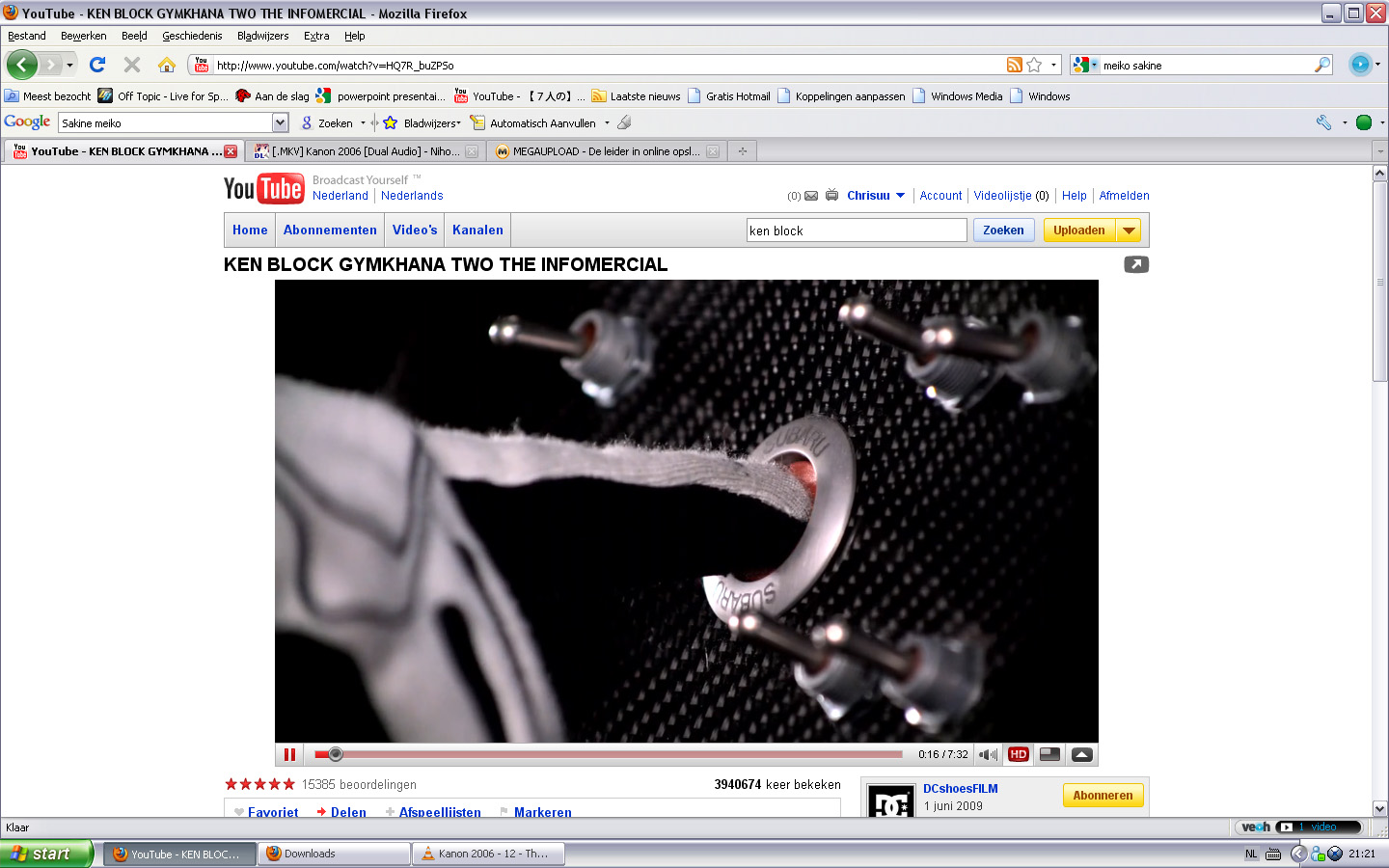Subscribe via the orange RSS feed icon
This screenshot has height=868, width=1389.
(x=1014, y=65)
